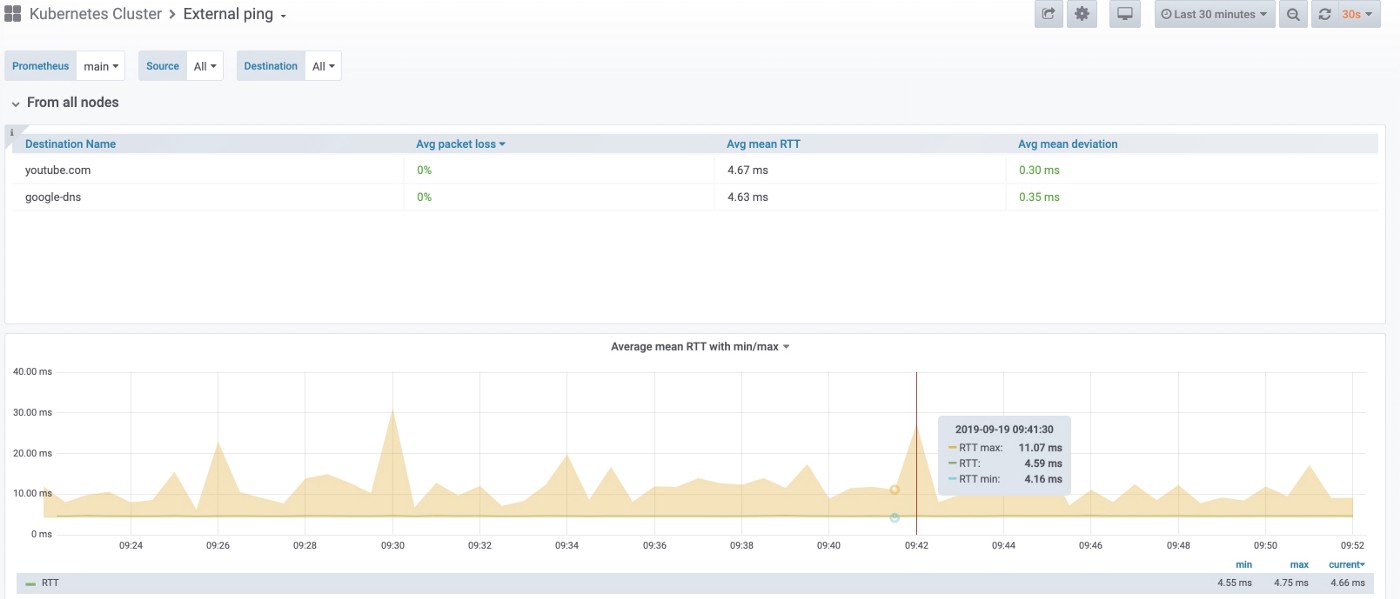Open the External ping dashboard picker
The width and height of the screenshot is (1400, 599).
pos(235,15)
